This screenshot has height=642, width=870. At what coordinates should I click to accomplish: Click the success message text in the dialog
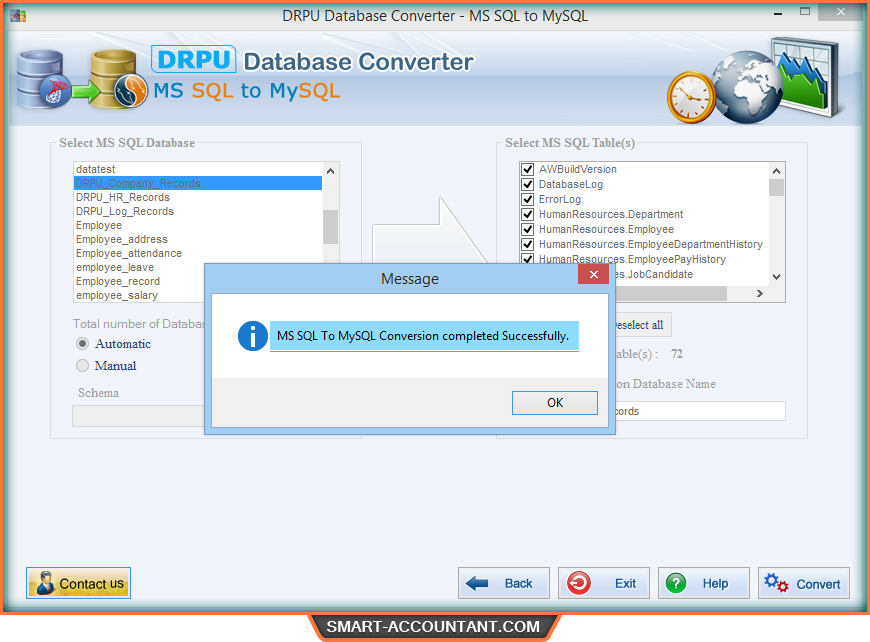tap(423, 336)
